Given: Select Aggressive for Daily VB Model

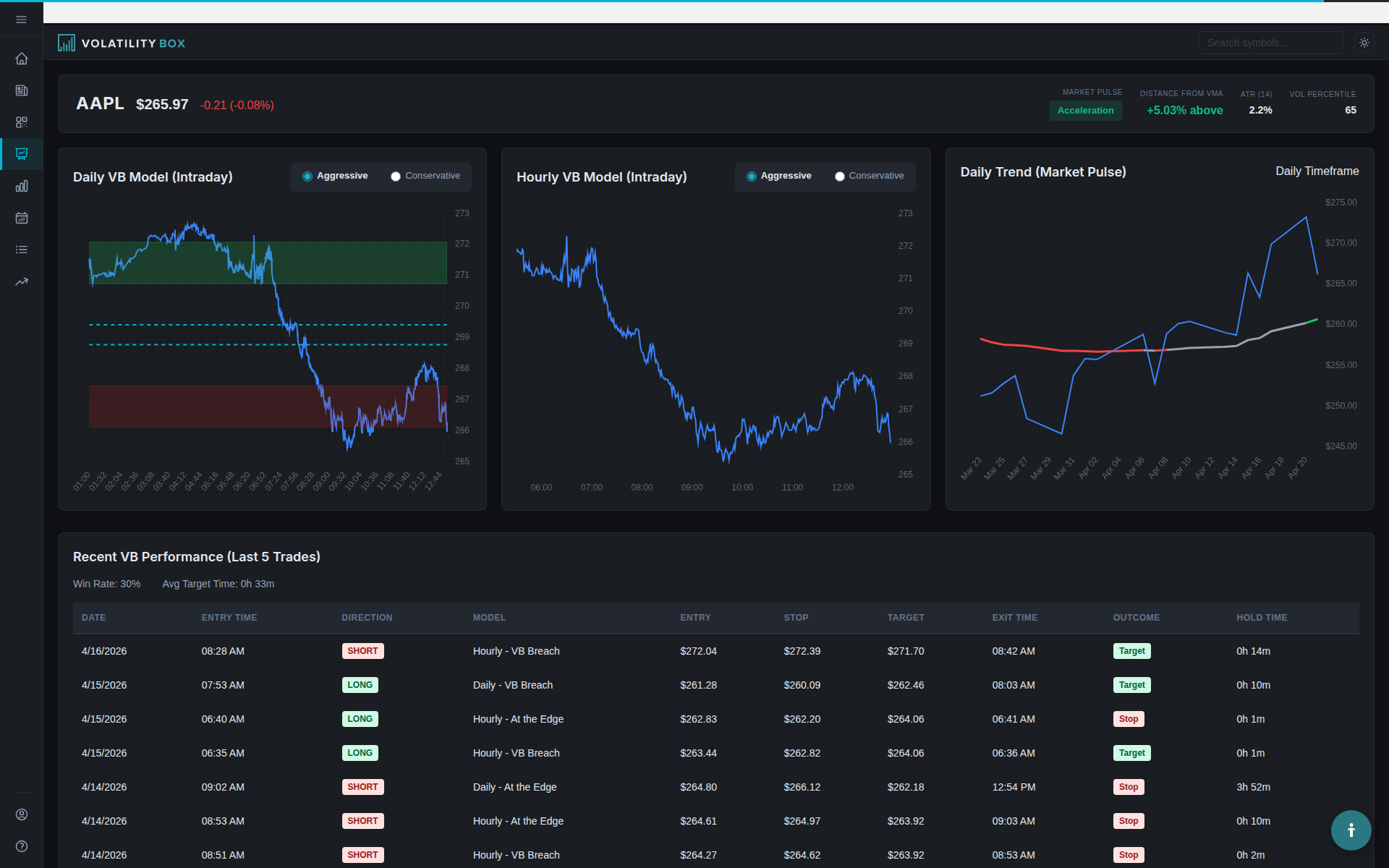Looking at the screenshot, I should point(335,176).
